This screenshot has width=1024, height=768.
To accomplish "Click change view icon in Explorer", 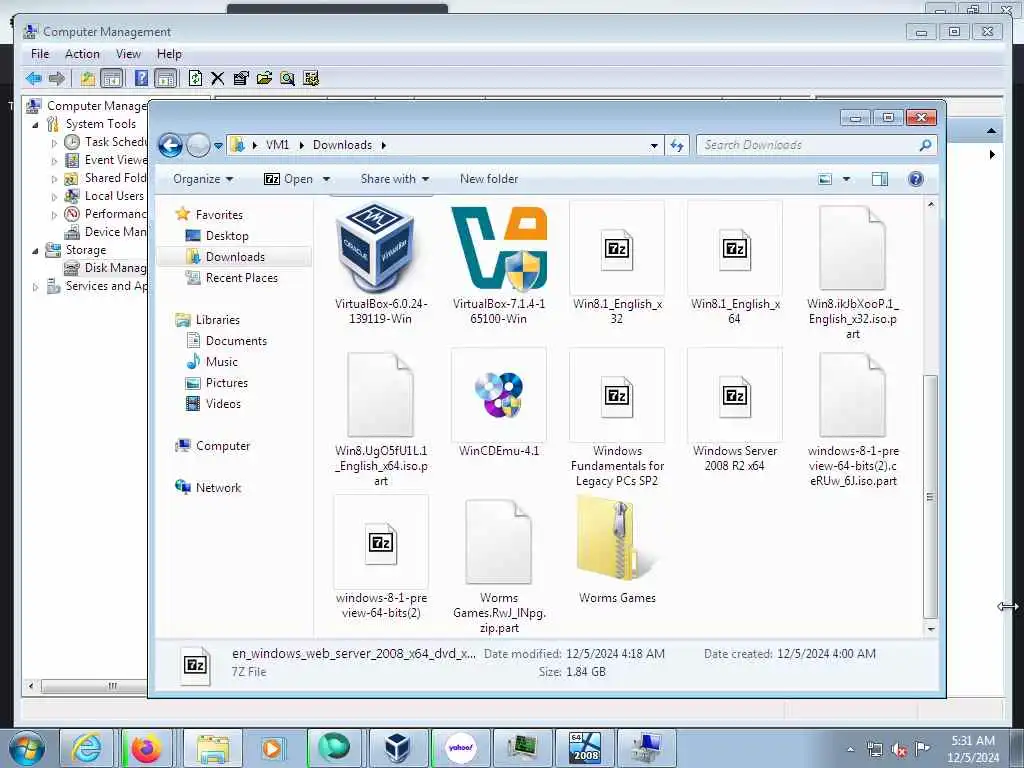I will tap(825, 179).
